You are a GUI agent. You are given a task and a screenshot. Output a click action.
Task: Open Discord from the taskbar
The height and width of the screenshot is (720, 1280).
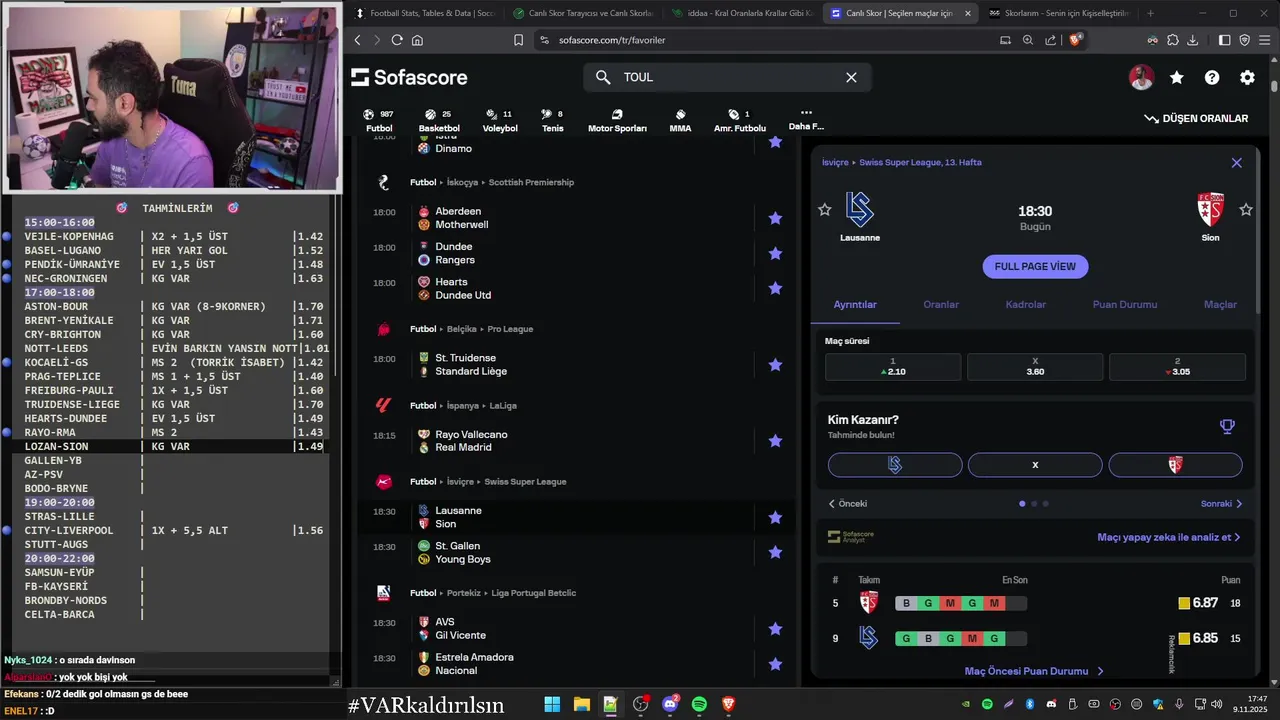pyautogui.click(x=670, y=704)
